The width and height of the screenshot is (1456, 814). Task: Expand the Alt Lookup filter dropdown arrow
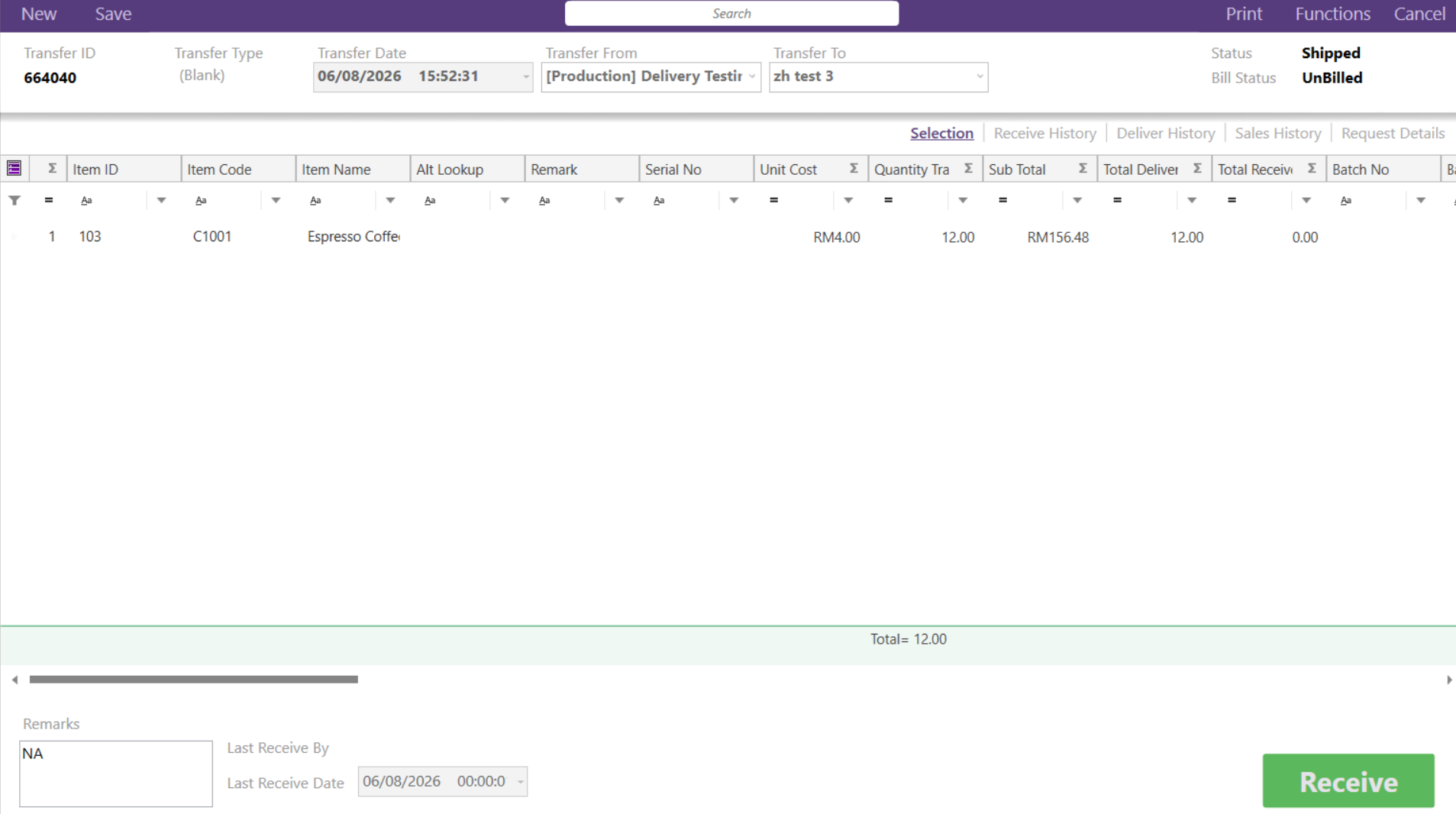pyautogui.click(x=505, y=200)
